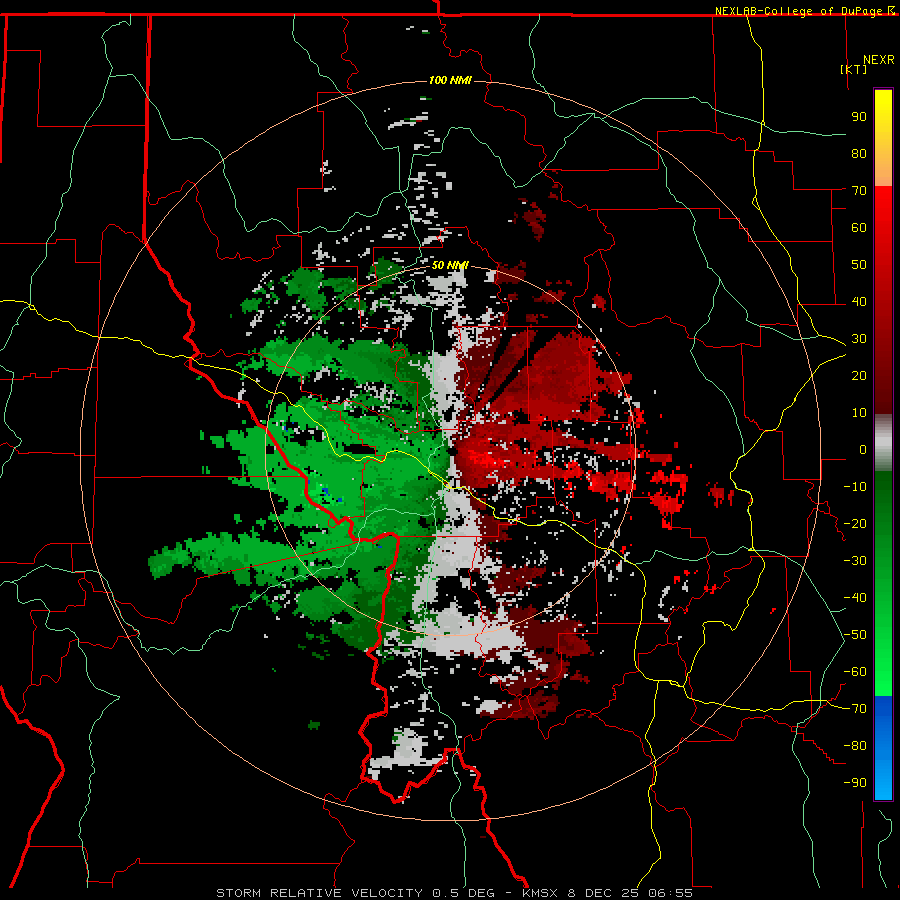Click the -70 knot color scale label

click(855, 709)
